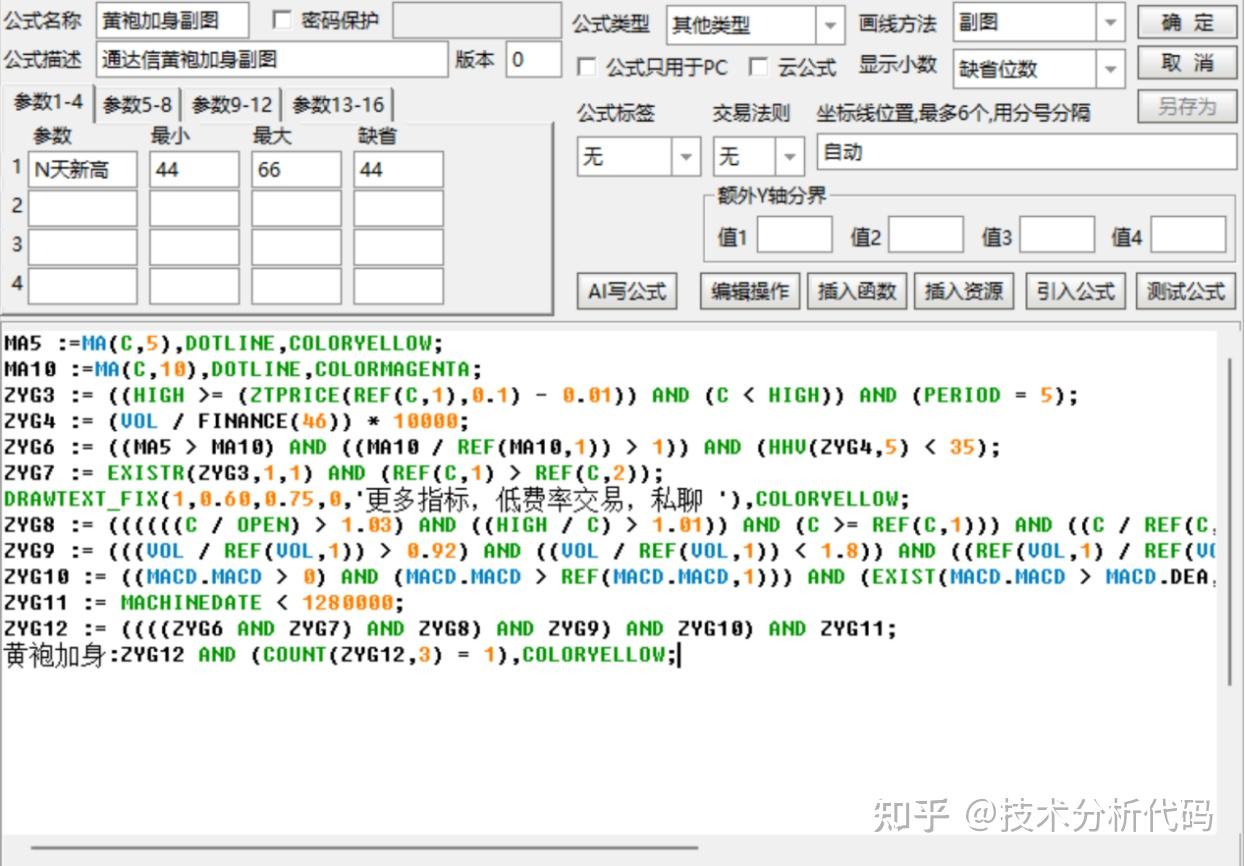The image size is (1245, 866).
Task: Click the DRAWTEXT_FIX line
Action: point(457,499)
